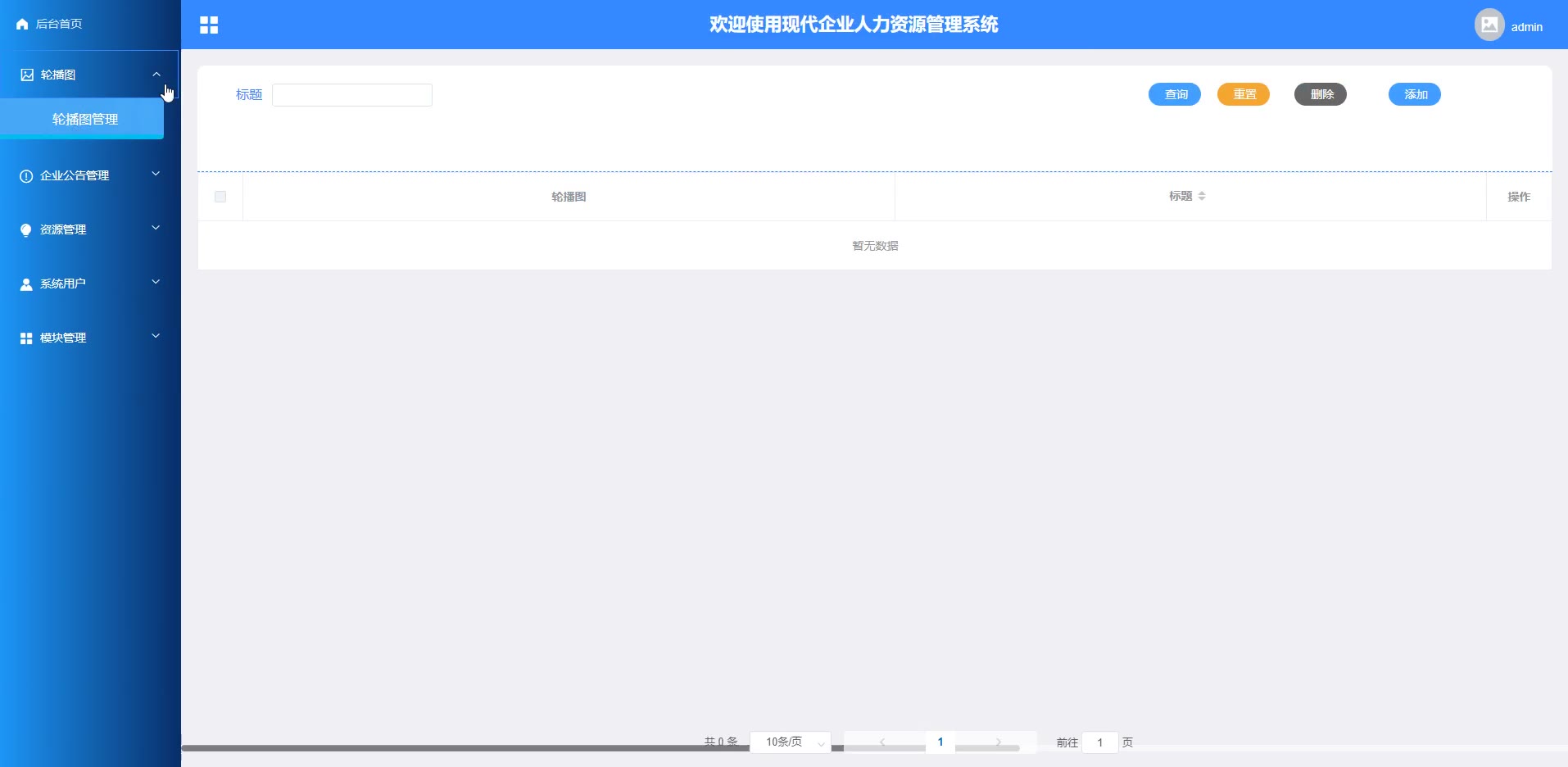Select page number 1 in pagination
Viewport: 1568px width, 767px height.
[x=940, y=742]
